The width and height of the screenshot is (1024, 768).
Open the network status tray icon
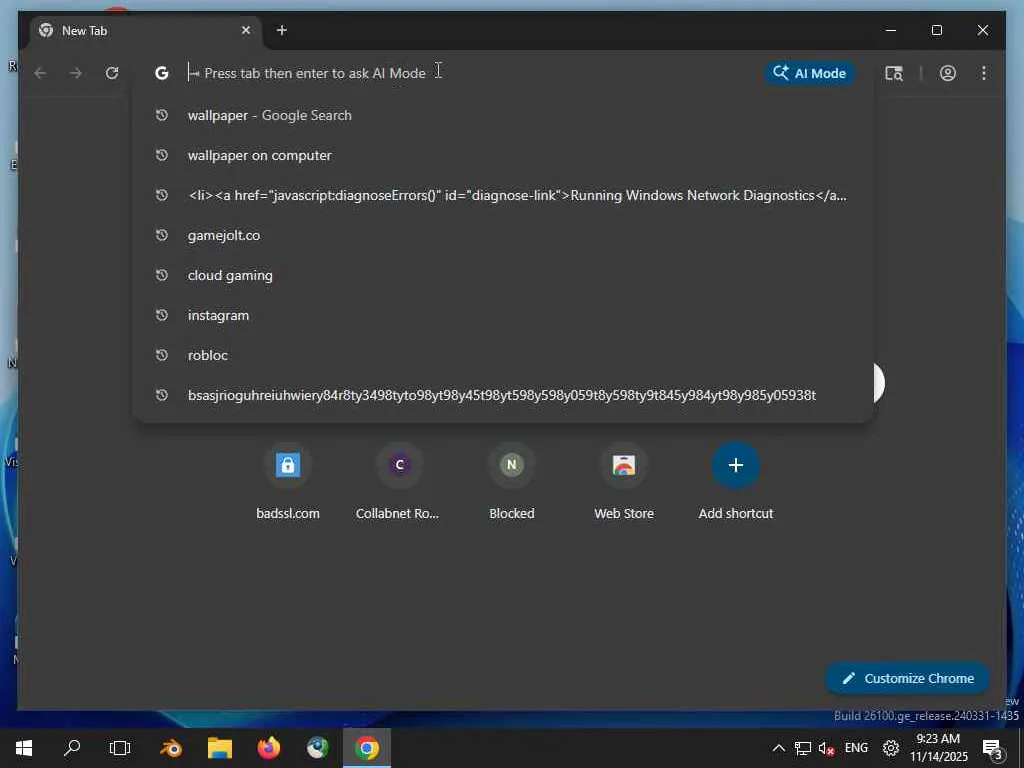(x=803, y=748)
